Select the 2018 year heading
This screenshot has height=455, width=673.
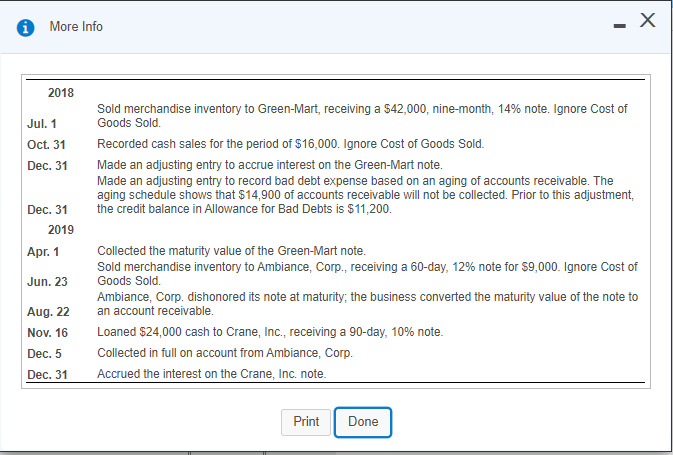tap(61, 93)
